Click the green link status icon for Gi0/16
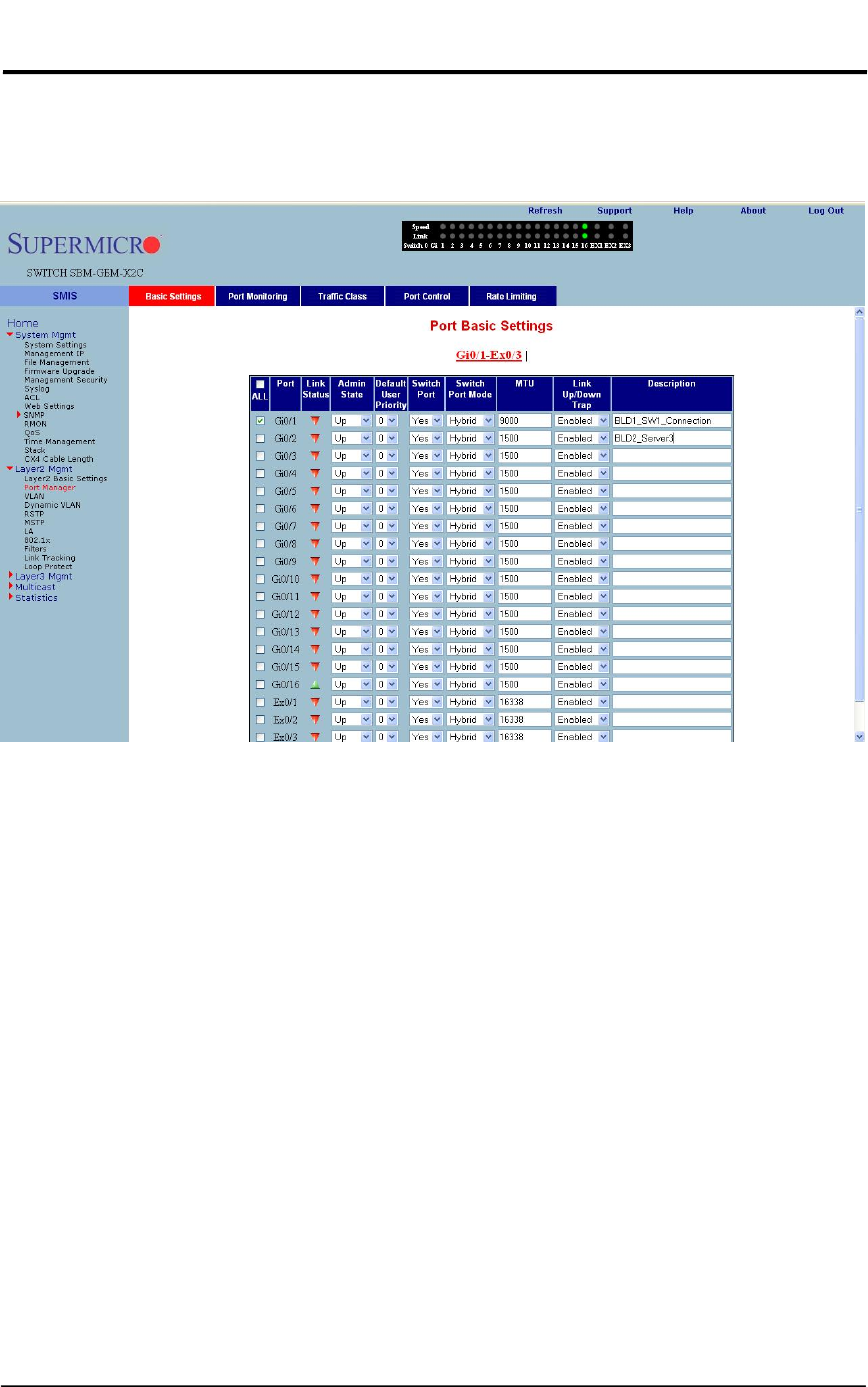Image resolution: width=868 pixels, height=1387 pixels. [316, 685]
